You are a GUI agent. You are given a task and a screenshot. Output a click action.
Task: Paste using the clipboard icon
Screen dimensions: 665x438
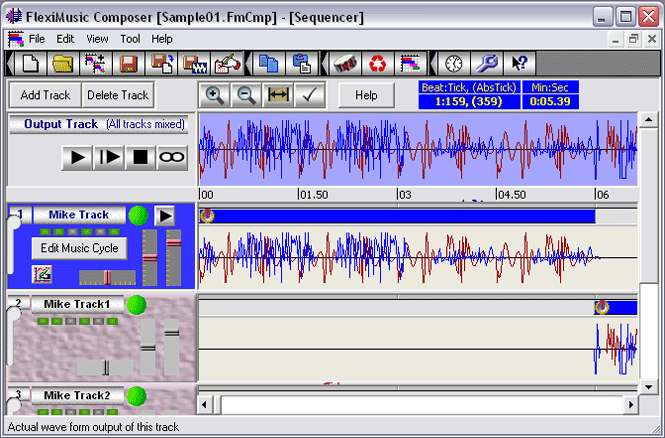[302, 64]
